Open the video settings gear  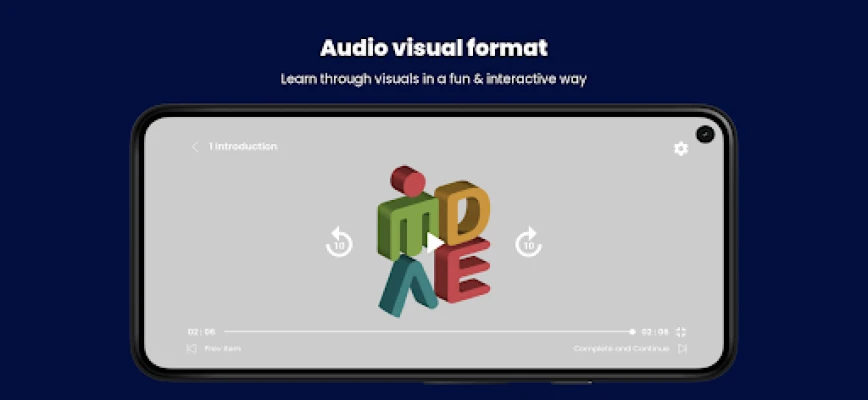pos(681,149)
